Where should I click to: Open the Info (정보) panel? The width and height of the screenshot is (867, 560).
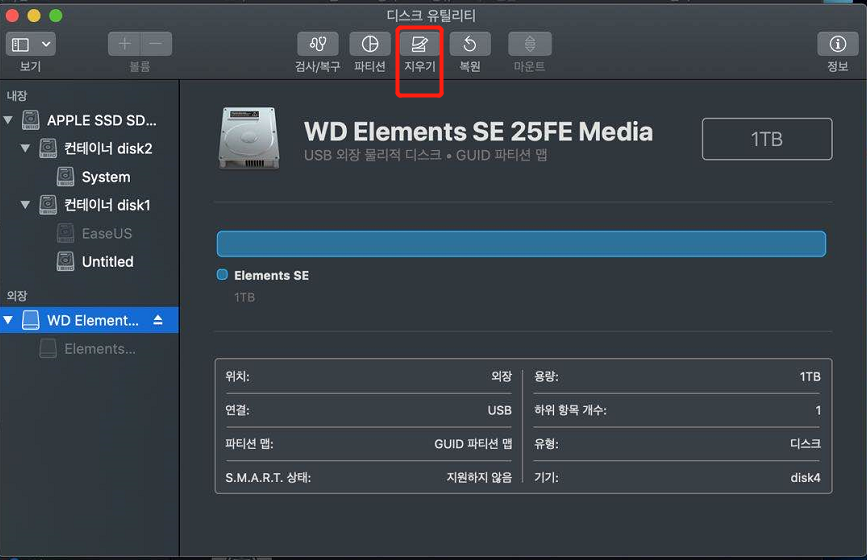[x=837, y=44]
